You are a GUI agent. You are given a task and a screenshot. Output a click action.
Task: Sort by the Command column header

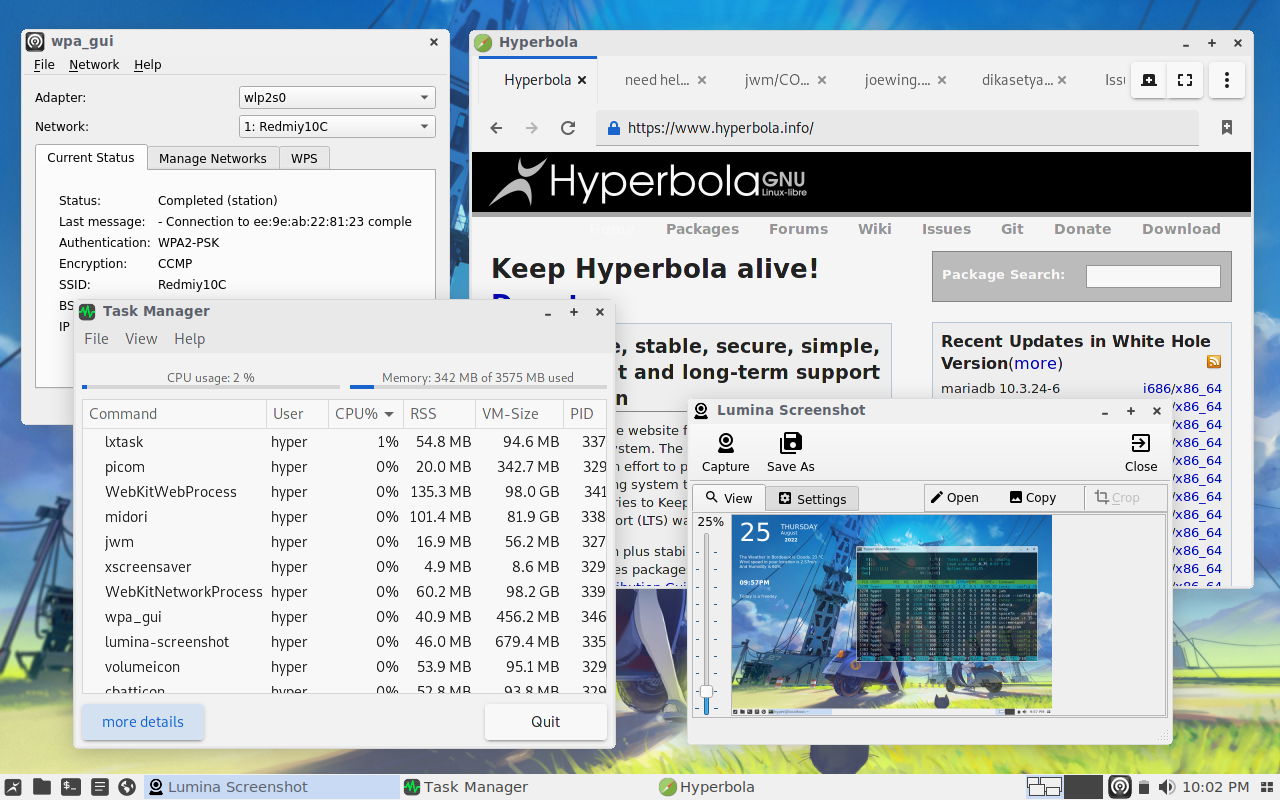click(174, 414)
